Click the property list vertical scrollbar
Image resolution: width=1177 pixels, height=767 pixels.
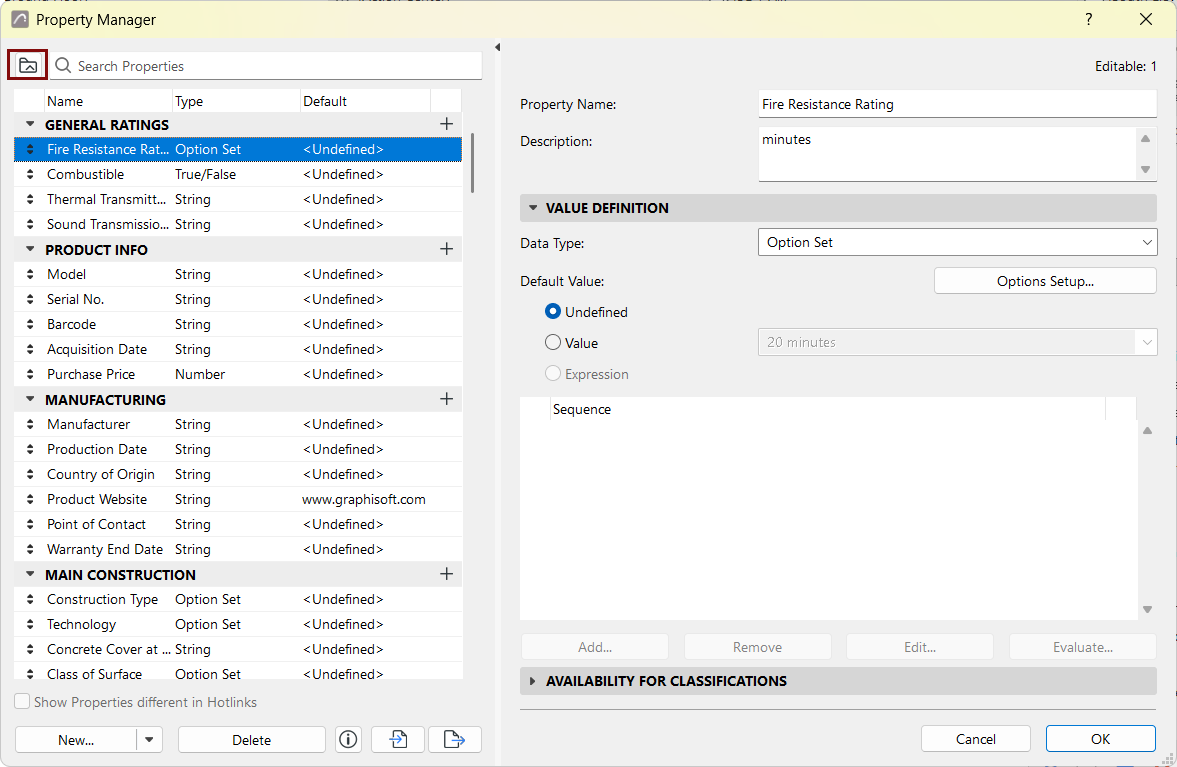(472, 163)
